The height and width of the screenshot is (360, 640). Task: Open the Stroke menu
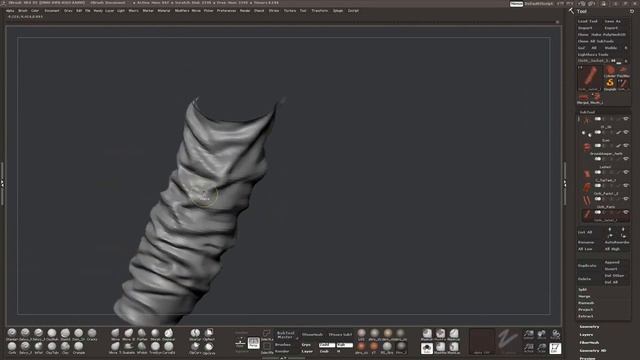274,11
